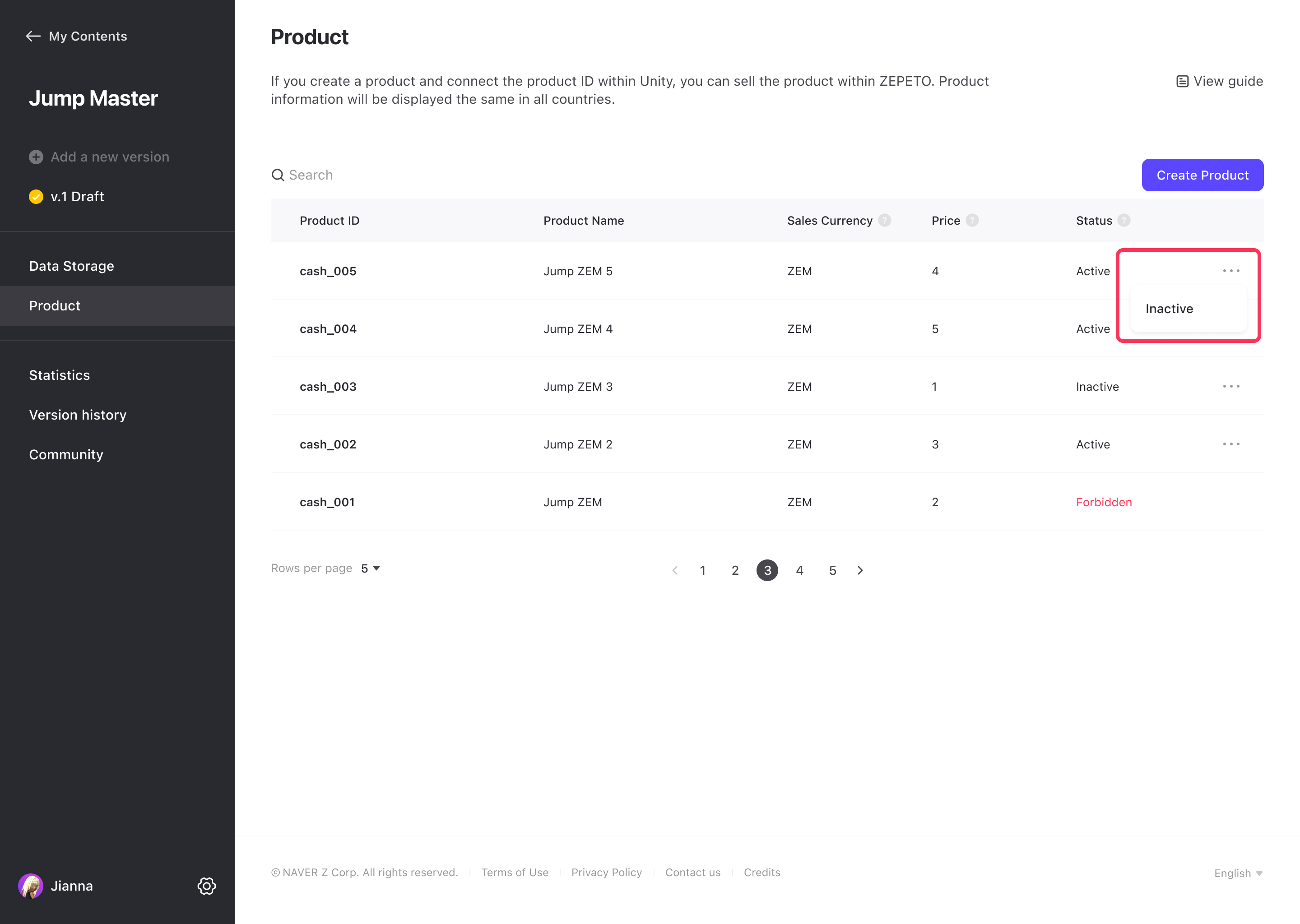Open the View guide link
The image size is (1300, 924).
coord(1219,81)
